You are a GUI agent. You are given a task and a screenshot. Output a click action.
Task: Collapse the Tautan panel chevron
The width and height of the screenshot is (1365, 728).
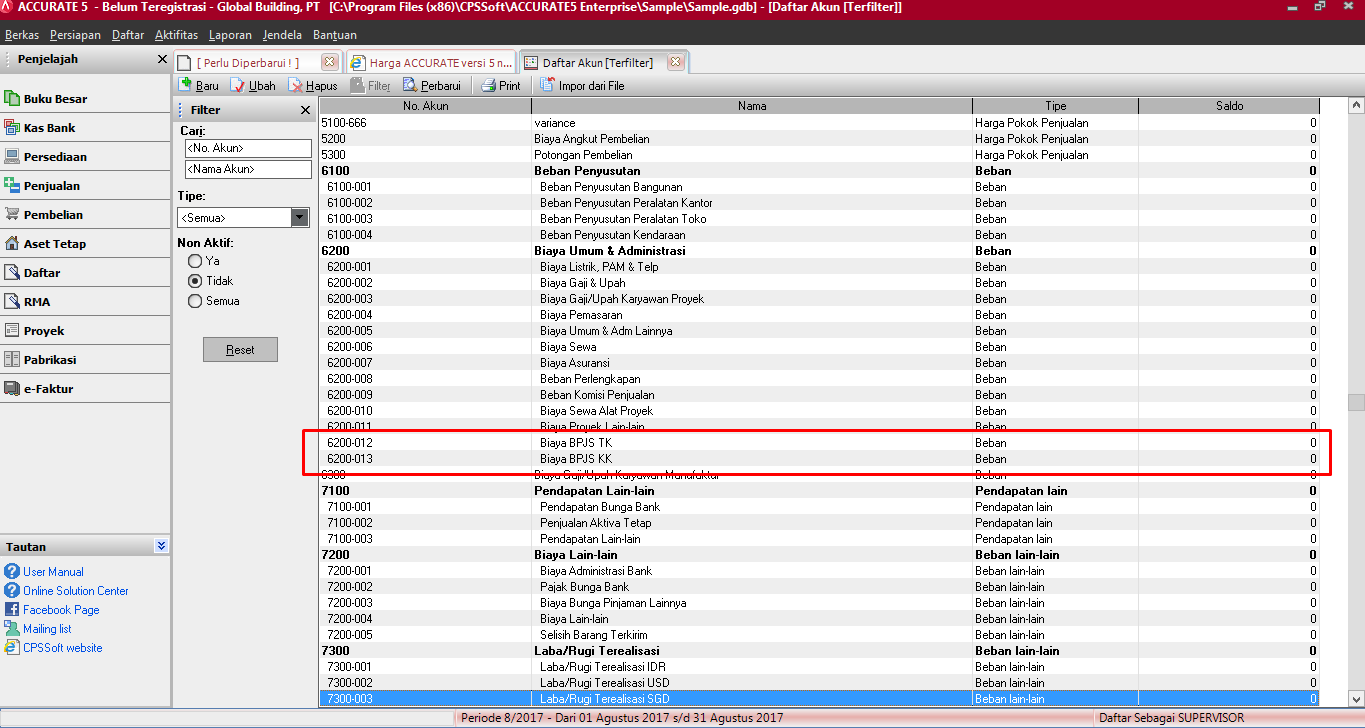(162, 547)
